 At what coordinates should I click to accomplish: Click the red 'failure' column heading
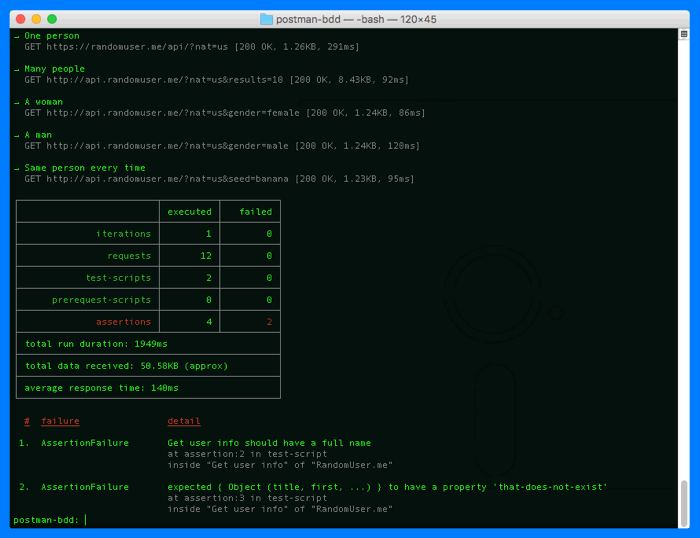pos(60,421)
